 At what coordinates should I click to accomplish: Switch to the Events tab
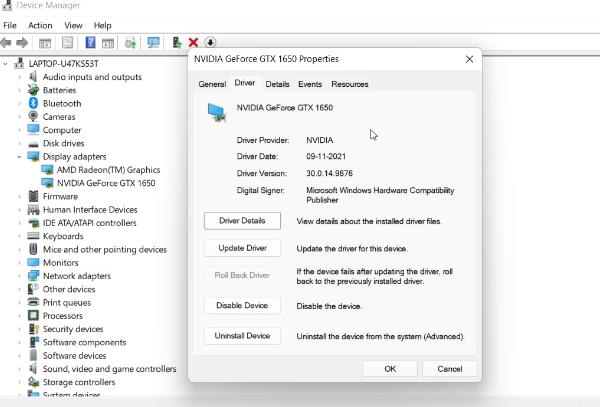point(310,84)
